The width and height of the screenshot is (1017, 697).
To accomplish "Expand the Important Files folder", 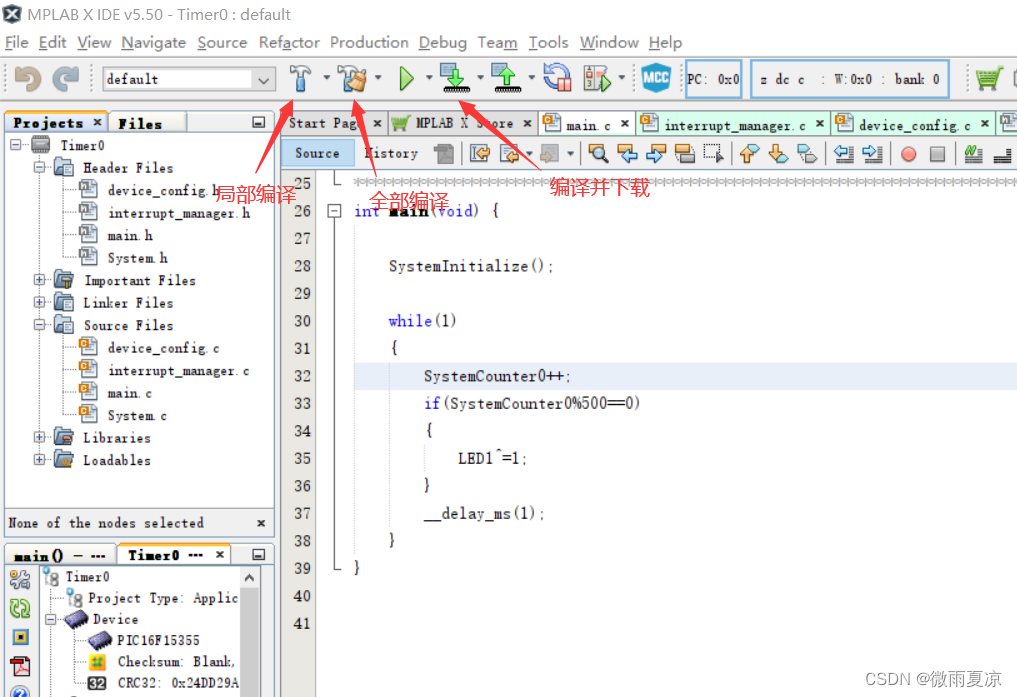I will click(x=40, y=280).
